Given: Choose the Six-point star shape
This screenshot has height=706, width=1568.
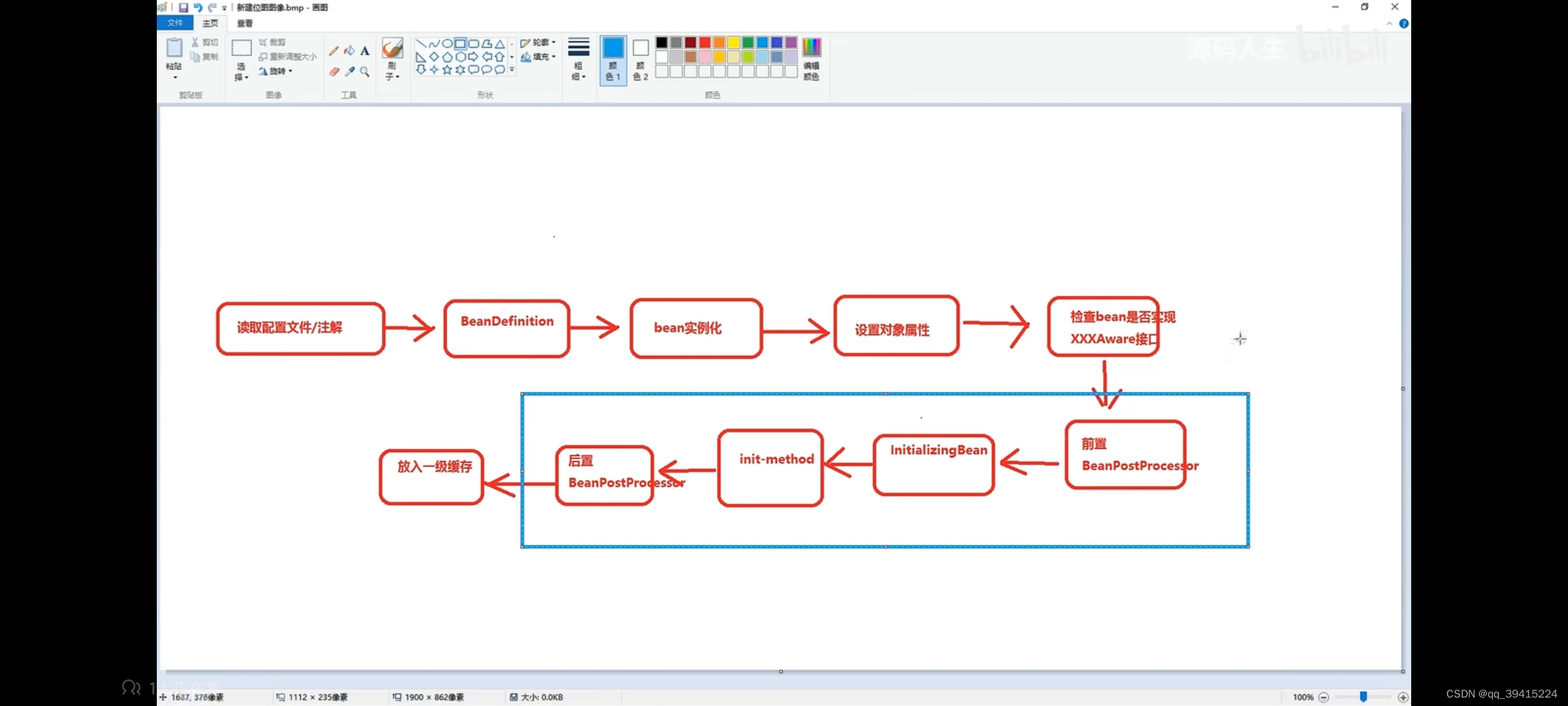Looking at the screenshot, I should tap(460, 69).
